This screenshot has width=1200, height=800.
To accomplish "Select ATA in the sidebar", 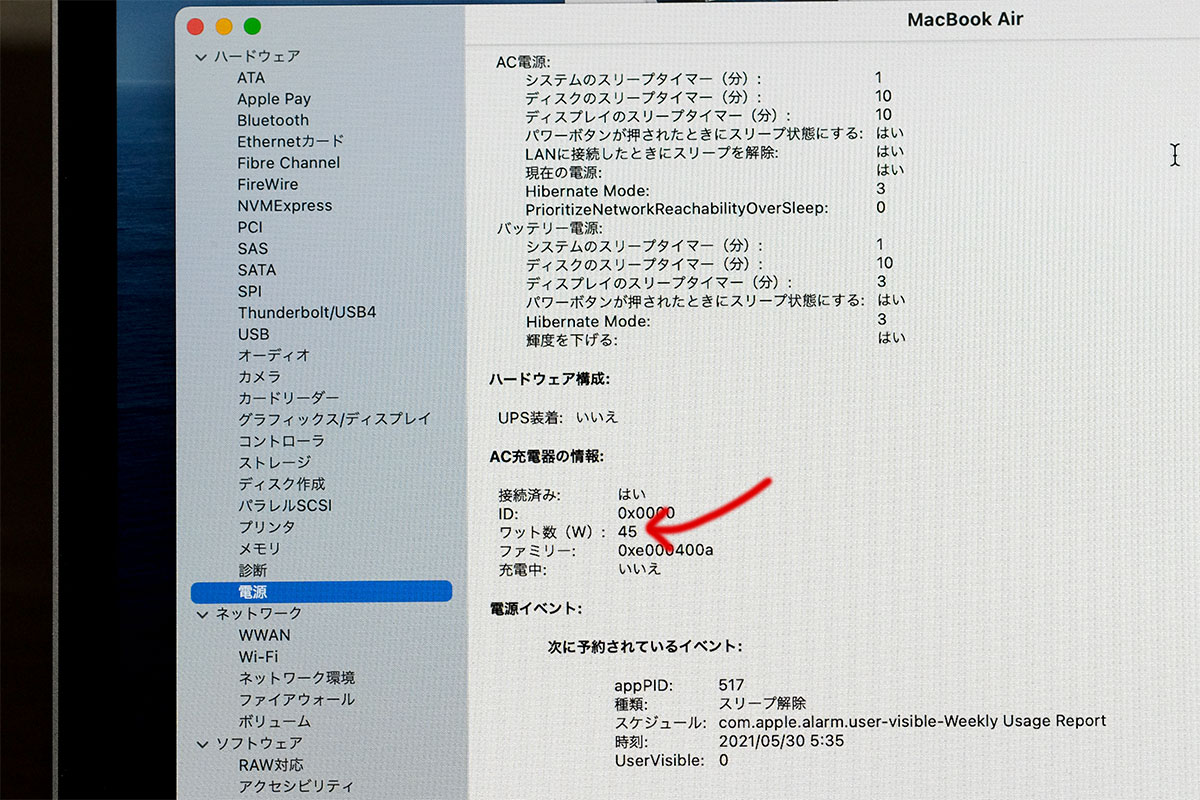I will click(x=251, y=78).
